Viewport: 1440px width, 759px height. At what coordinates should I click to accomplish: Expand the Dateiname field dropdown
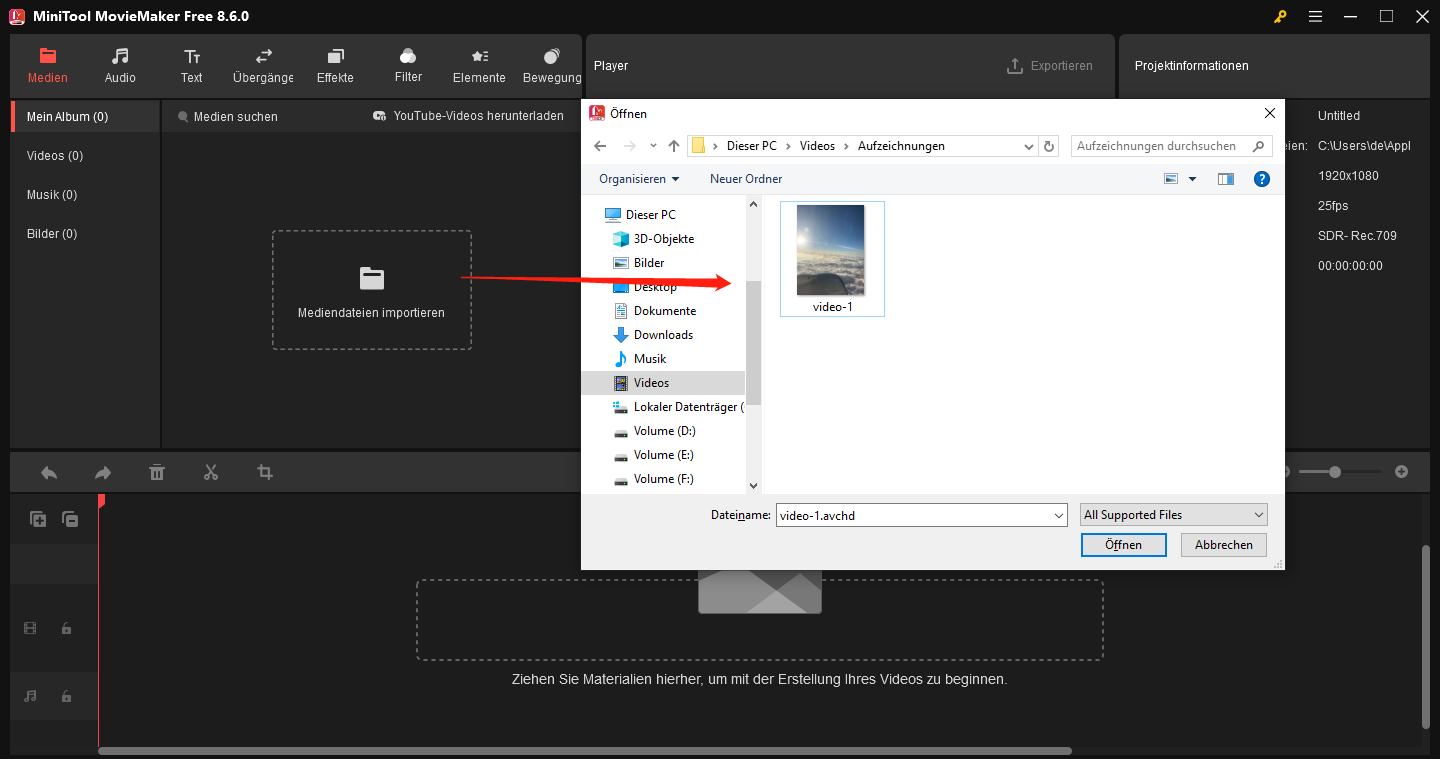1059,514
